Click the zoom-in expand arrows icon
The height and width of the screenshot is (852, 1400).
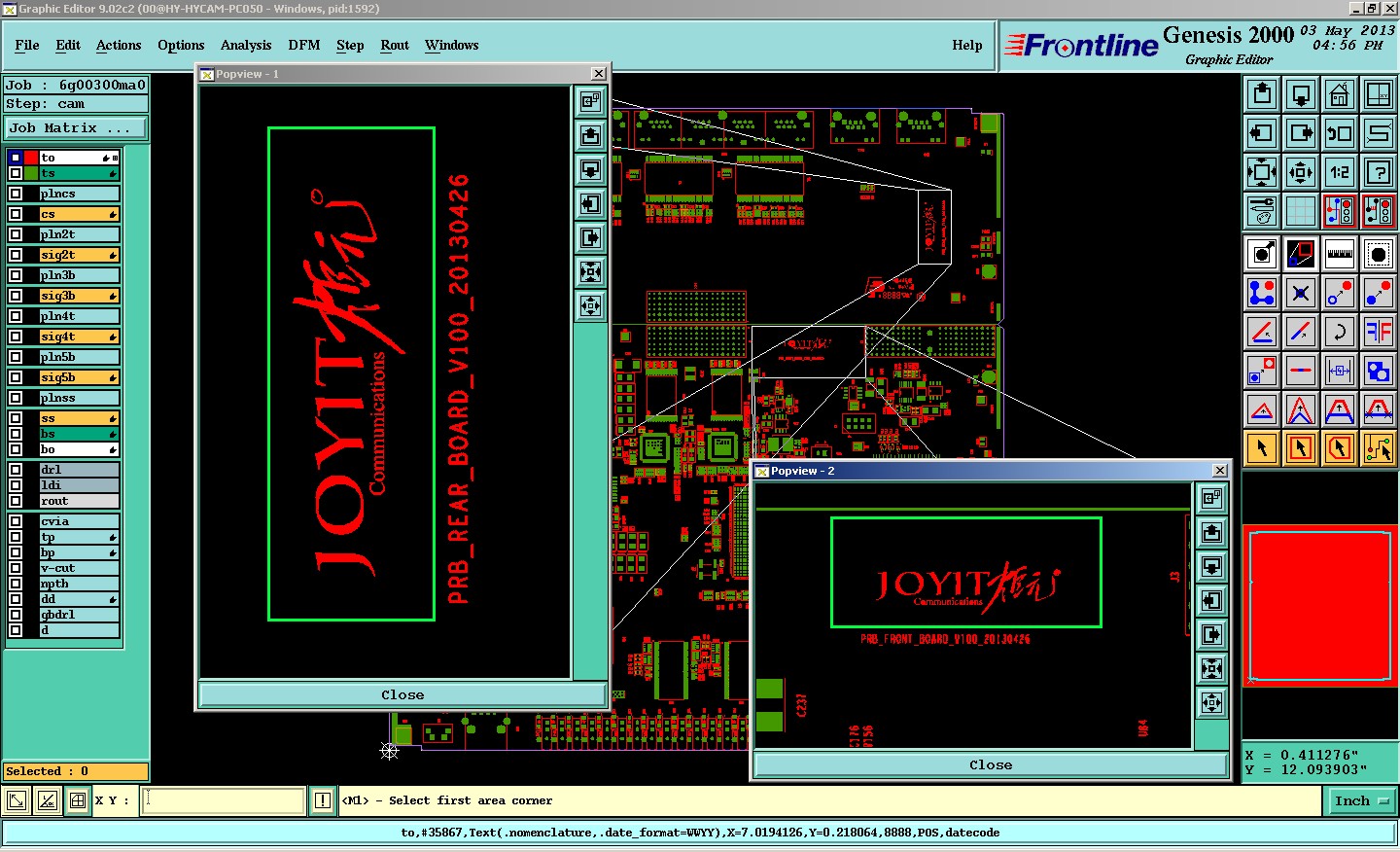coord(1262,172)
